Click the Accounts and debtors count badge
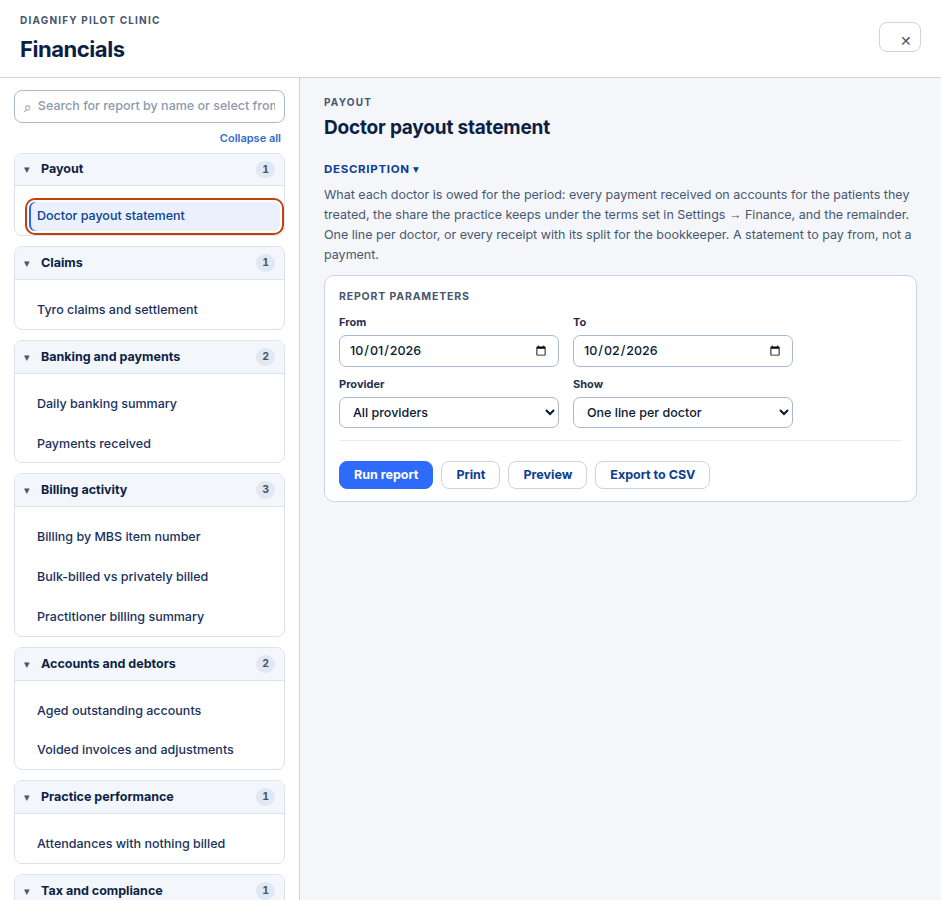Viewport: 941px width, 900px height. click(x=265, y=664)
